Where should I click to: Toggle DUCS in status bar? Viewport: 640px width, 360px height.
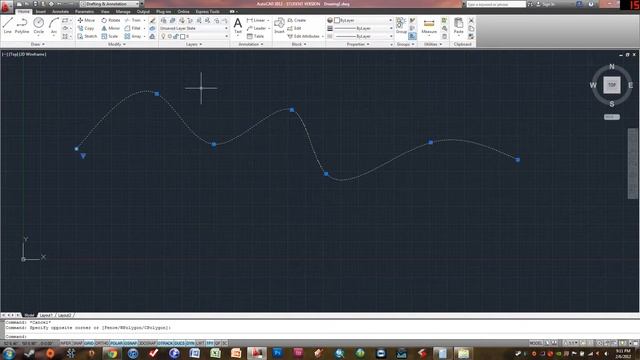coord(180,343)
